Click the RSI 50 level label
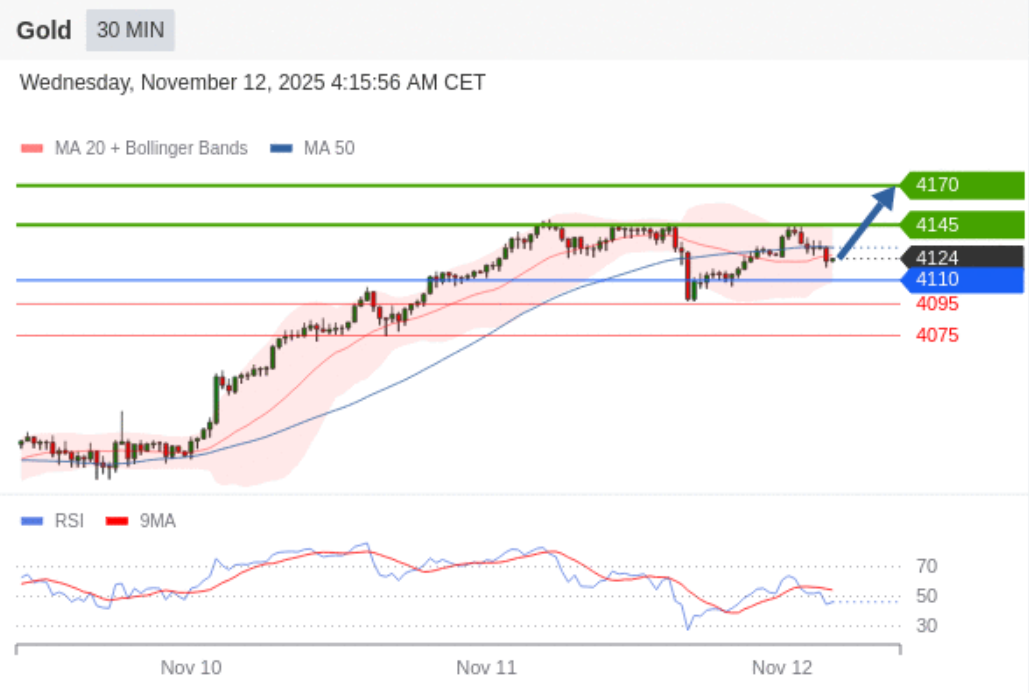 click(x=927, y=596)
